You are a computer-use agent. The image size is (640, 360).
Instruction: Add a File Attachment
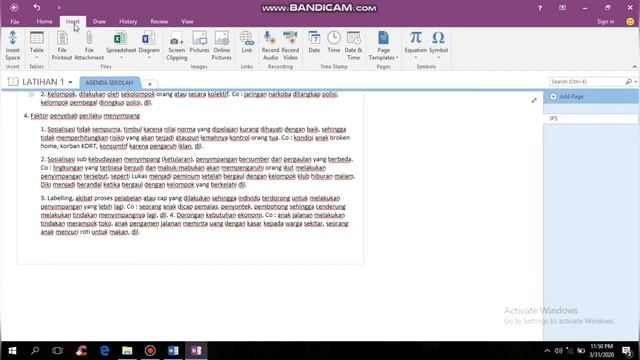coord(89,45)
